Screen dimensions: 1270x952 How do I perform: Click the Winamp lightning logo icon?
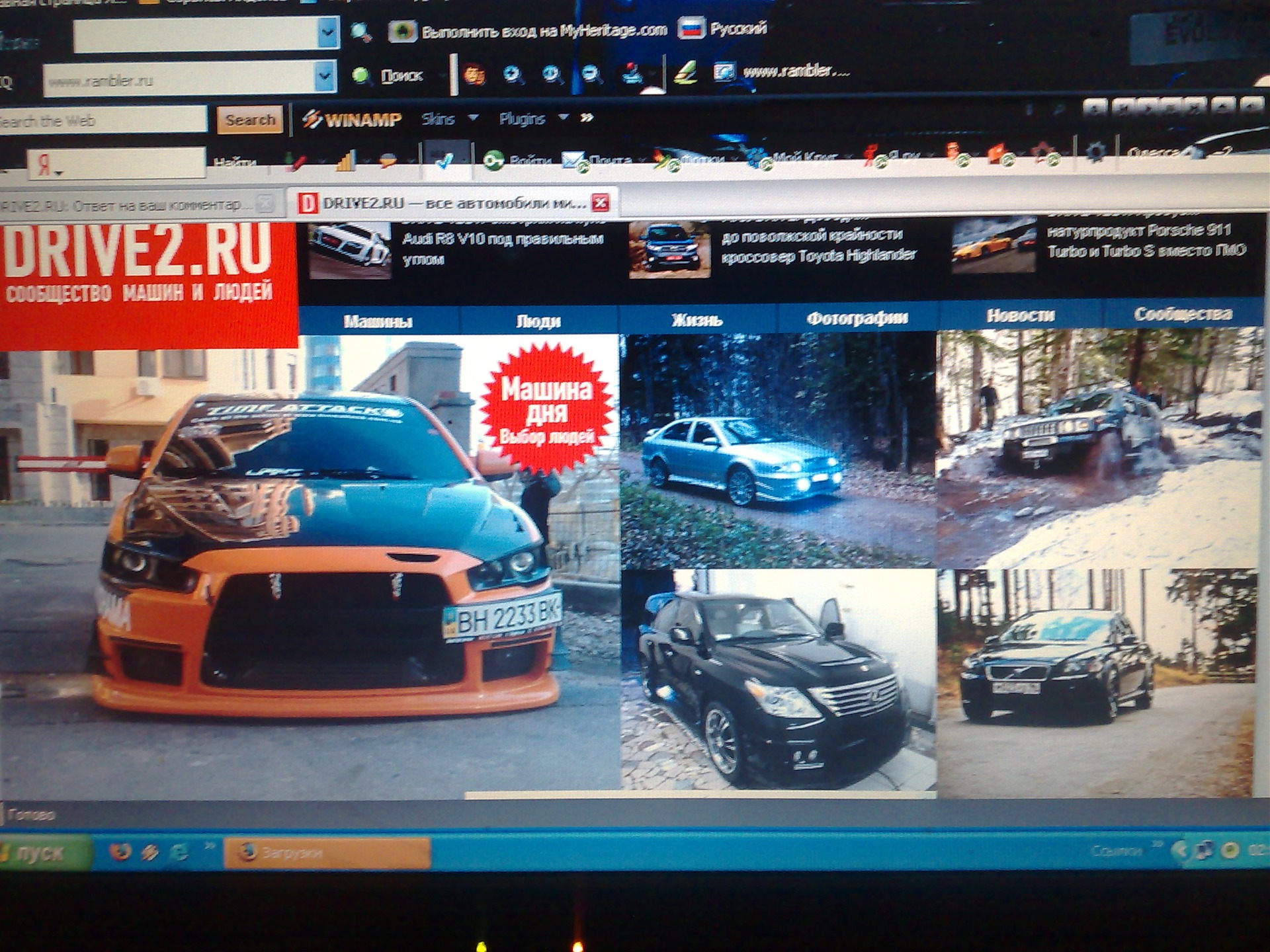point(312,119)
